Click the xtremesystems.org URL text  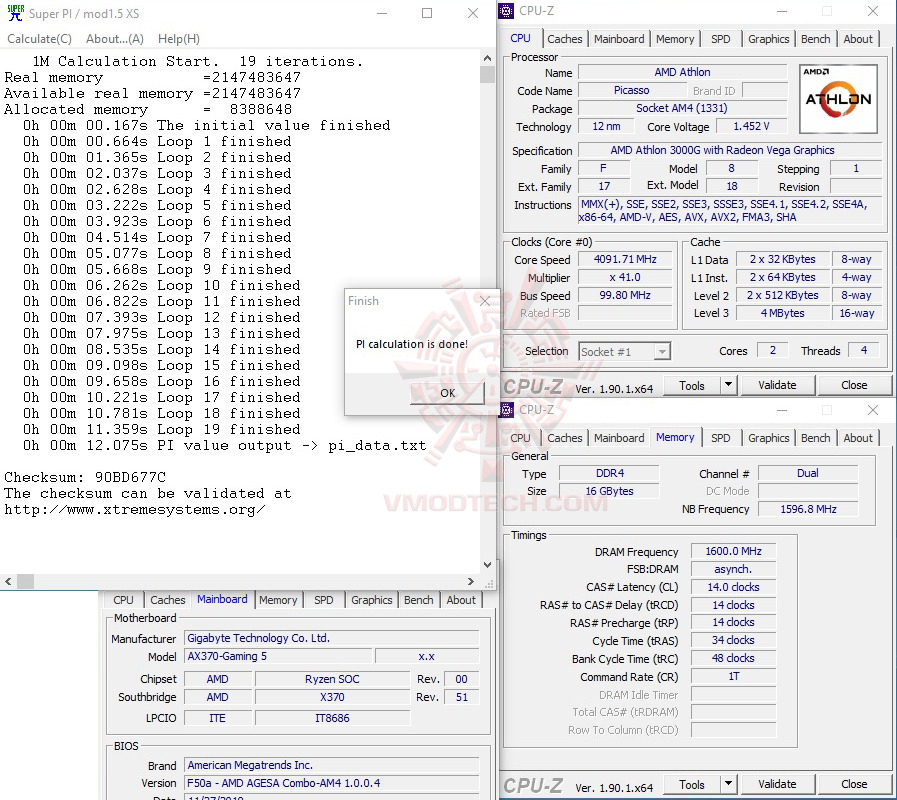[x=134, y=509]
